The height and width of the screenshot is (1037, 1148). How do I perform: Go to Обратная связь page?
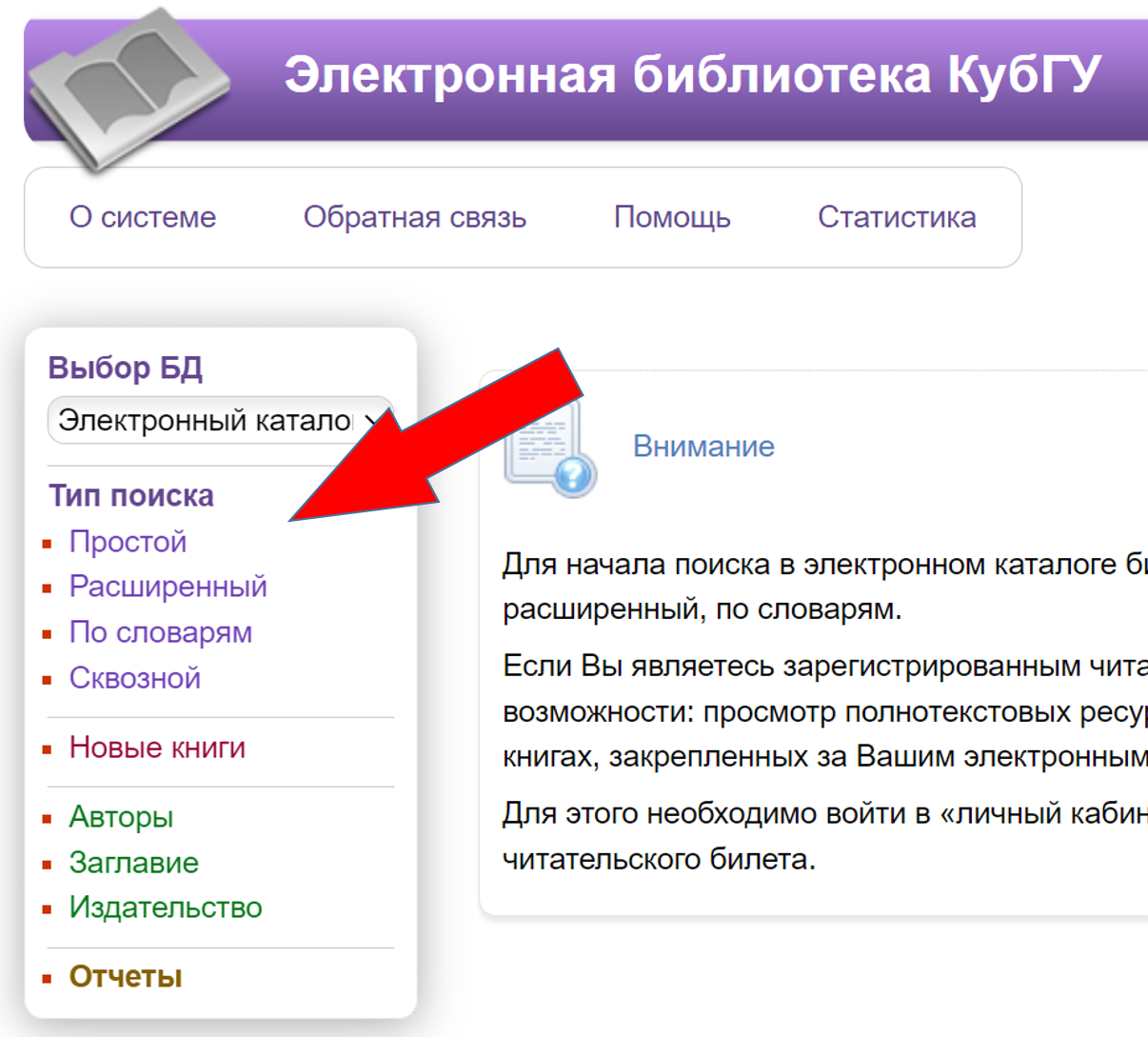pos(414,217)
